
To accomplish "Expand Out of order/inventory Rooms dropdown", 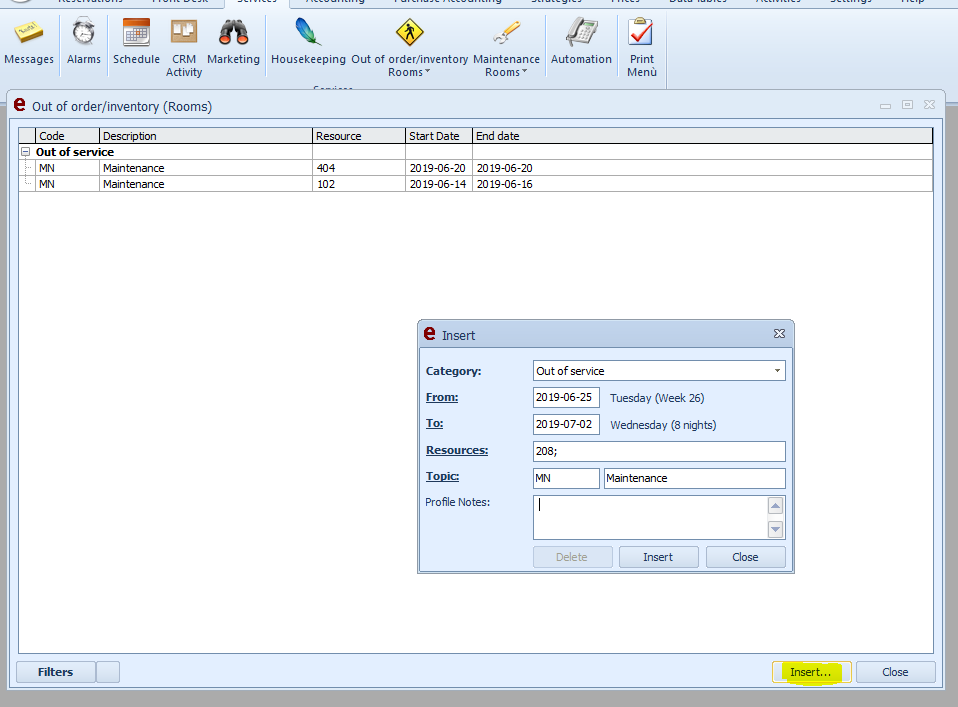I will point(409,66).
